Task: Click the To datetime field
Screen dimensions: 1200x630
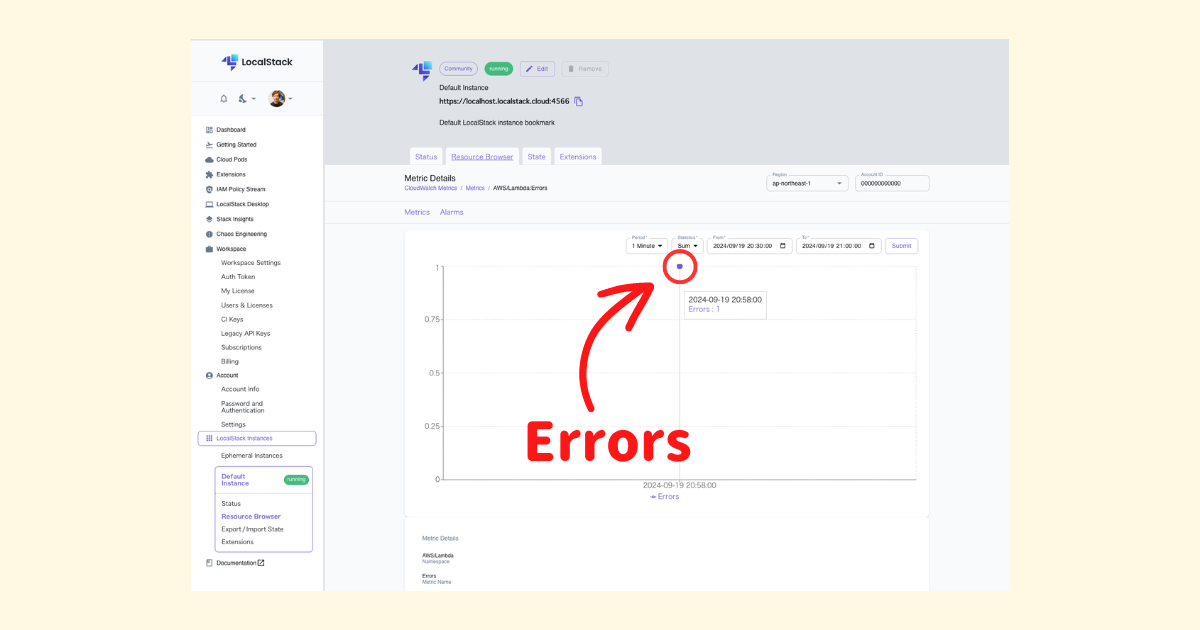Action: [x=839, y=246]
